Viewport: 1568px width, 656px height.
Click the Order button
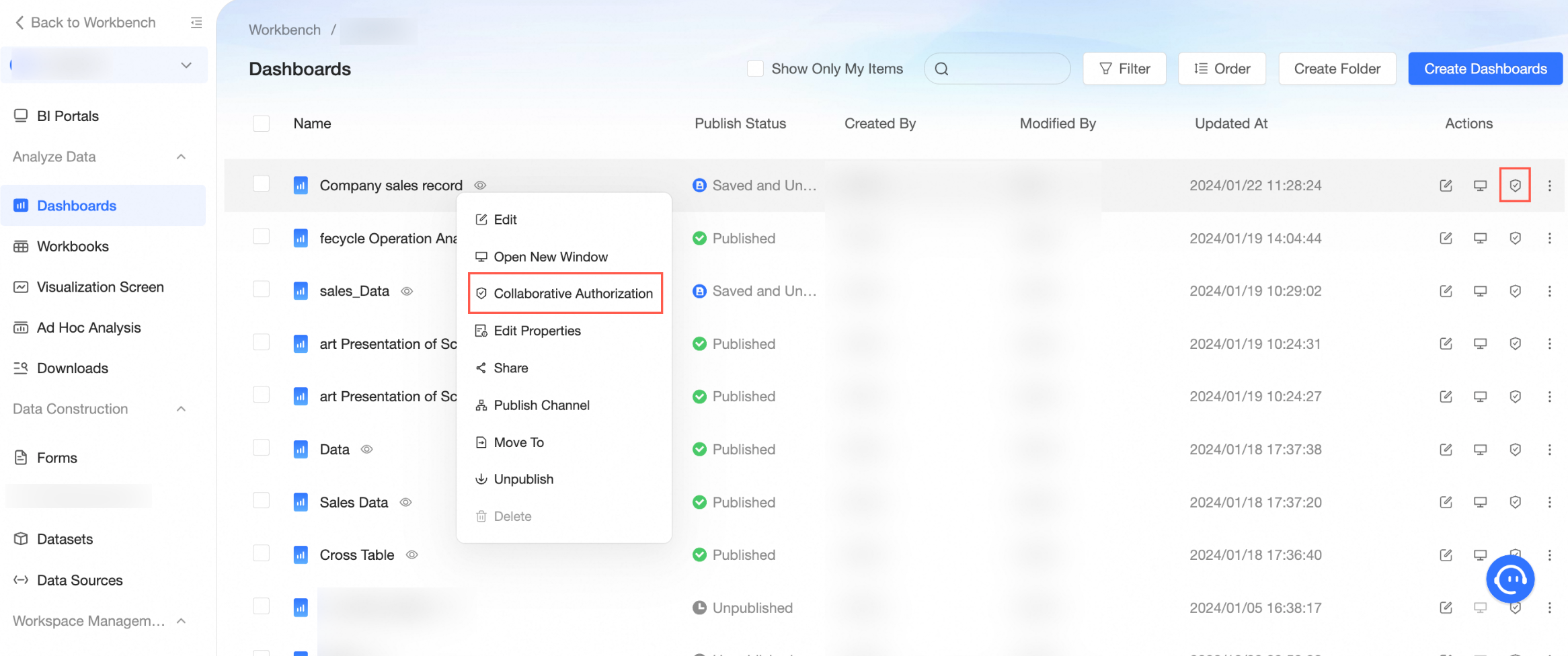[1222, 69]
